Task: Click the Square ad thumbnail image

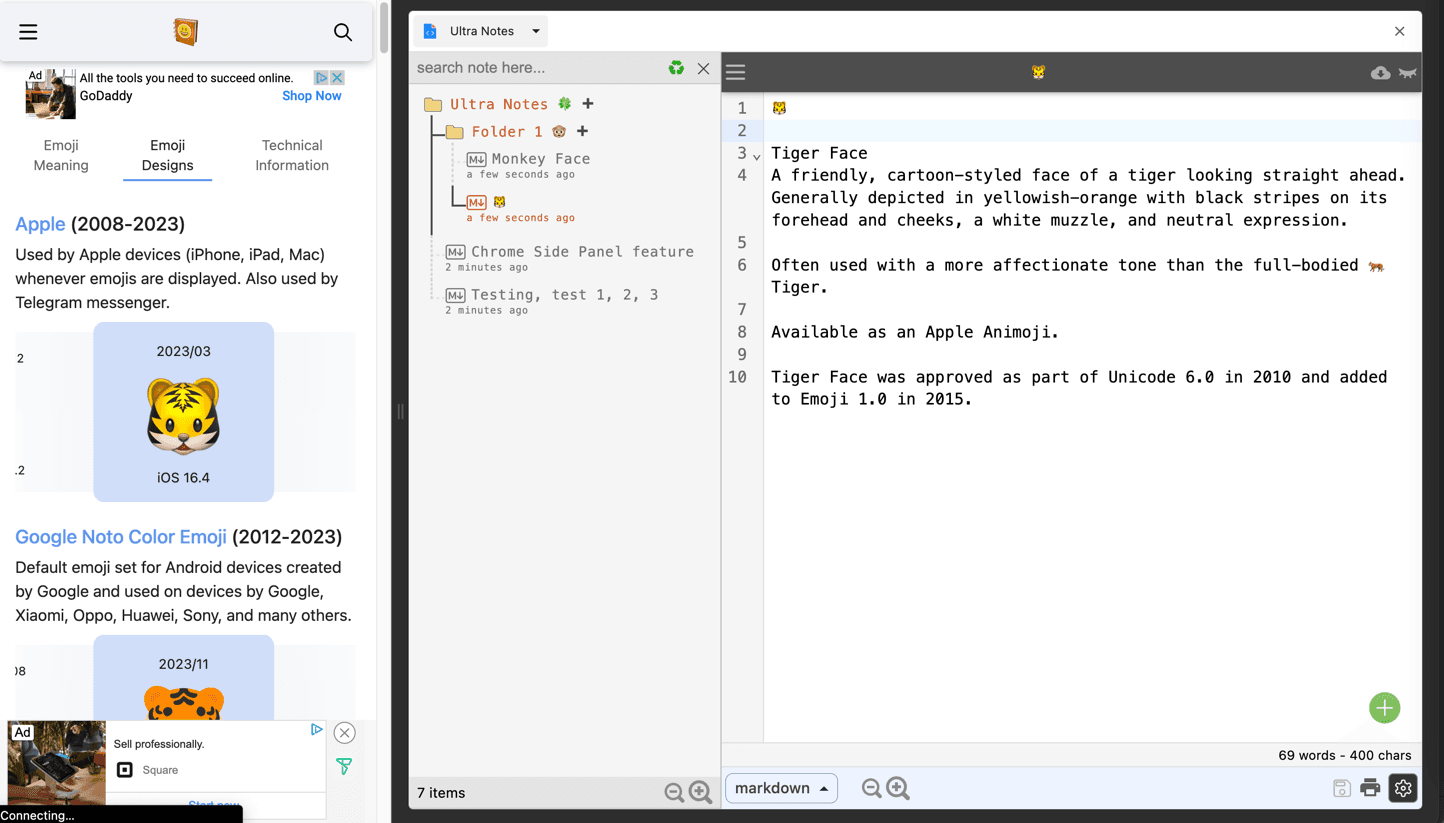Action: 56,763
